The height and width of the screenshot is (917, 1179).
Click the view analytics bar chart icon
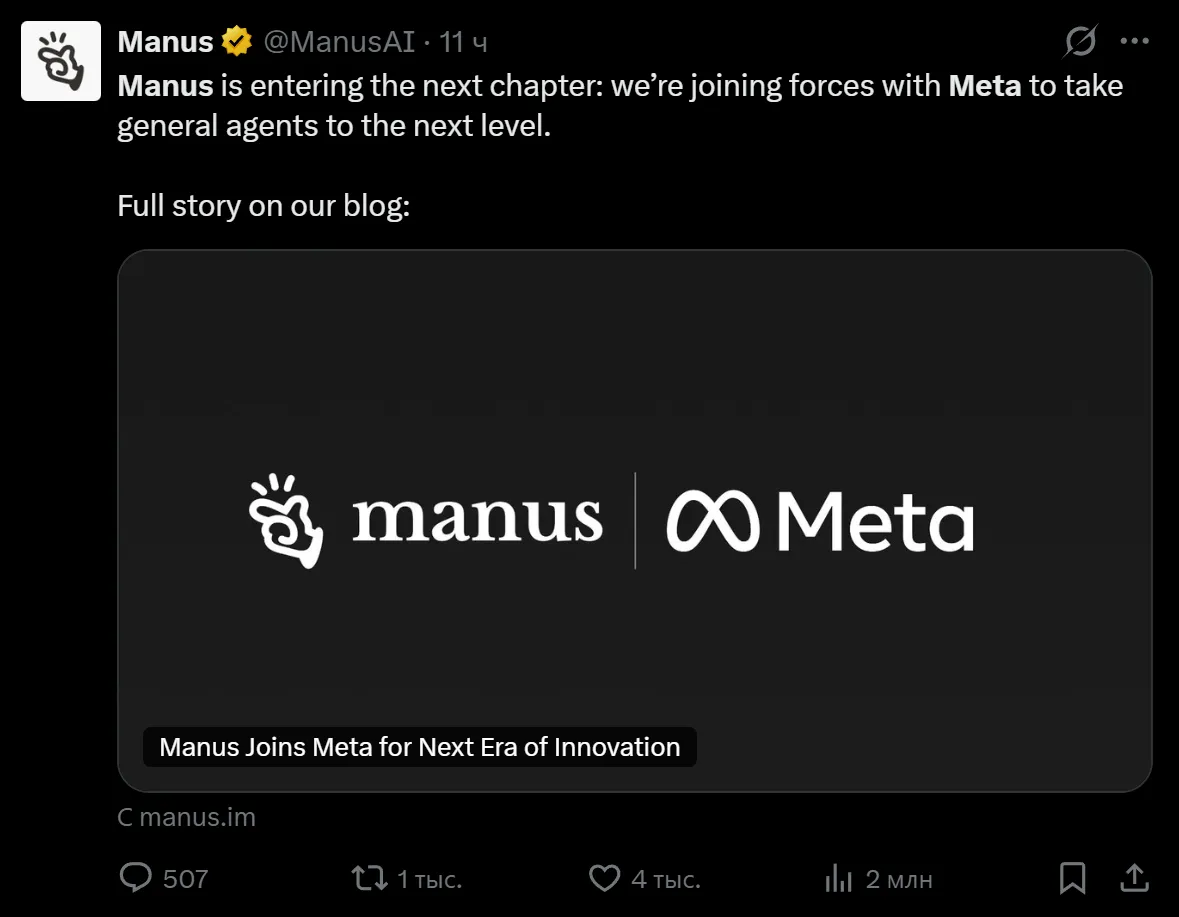pyautogui.click(x=837, y=879)
